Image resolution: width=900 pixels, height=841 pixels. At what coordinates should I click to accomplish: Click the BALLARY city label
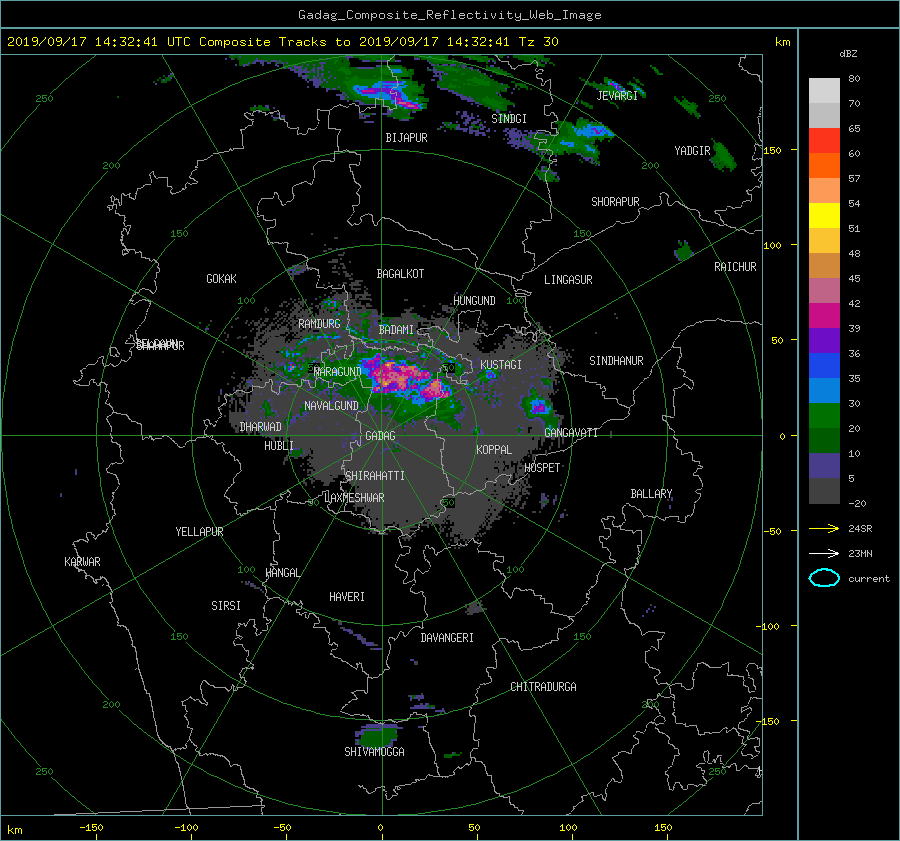pyautogui.click(x=651, y=494)
